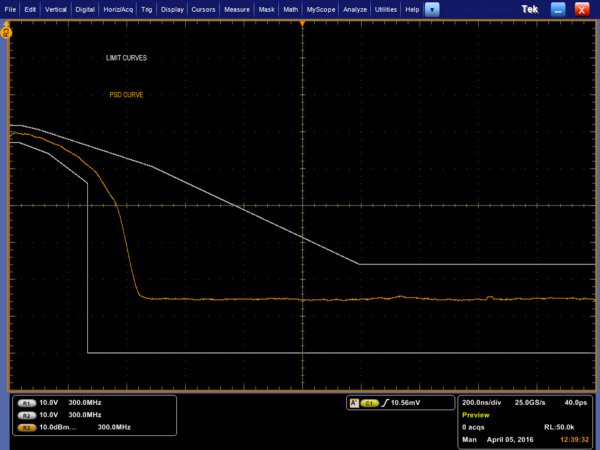Click the C1 trigger source badge
600x450 pixels.
click(369, 403)
